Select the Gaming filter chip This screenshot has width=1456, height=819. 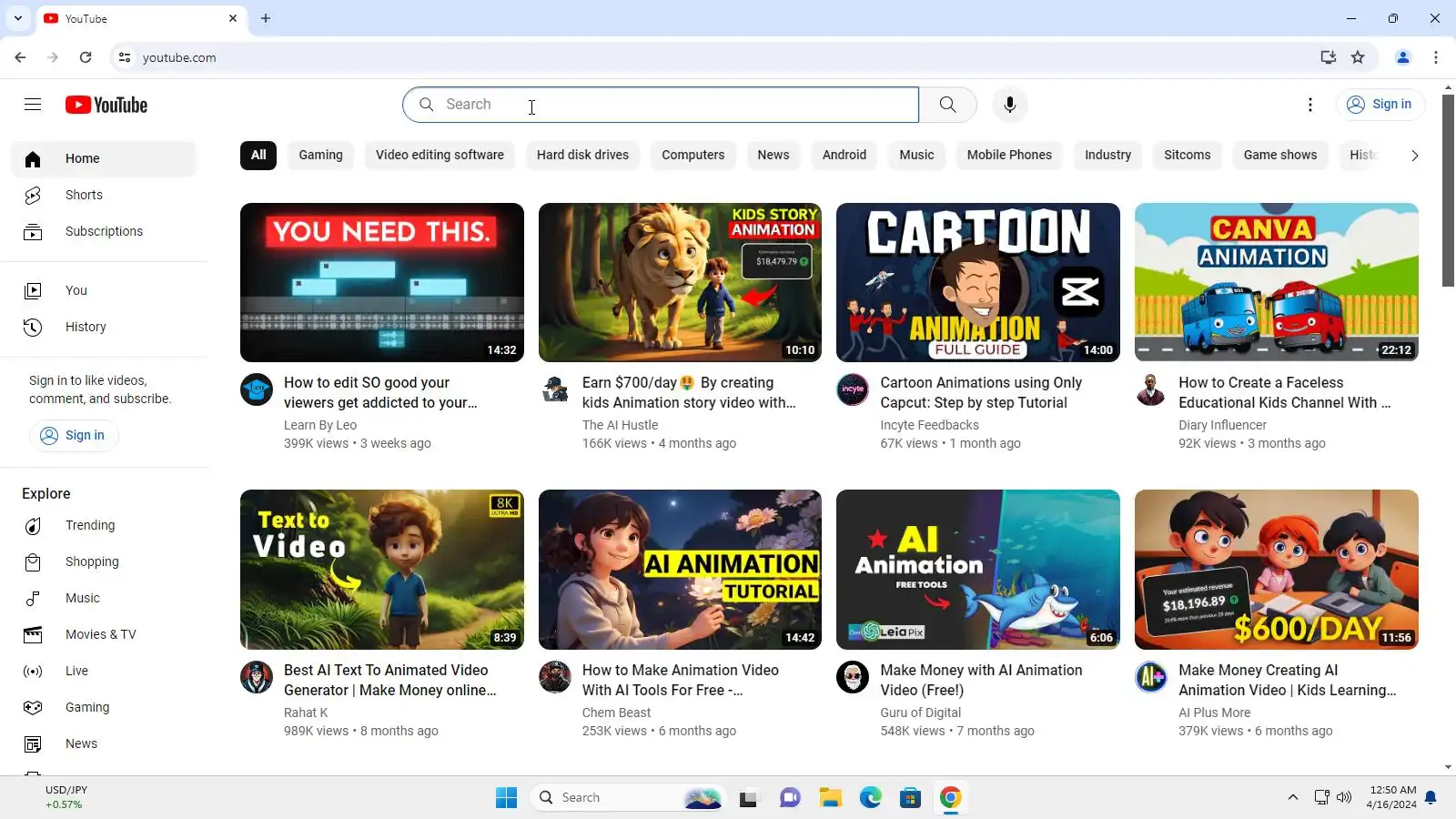(320, 155)
